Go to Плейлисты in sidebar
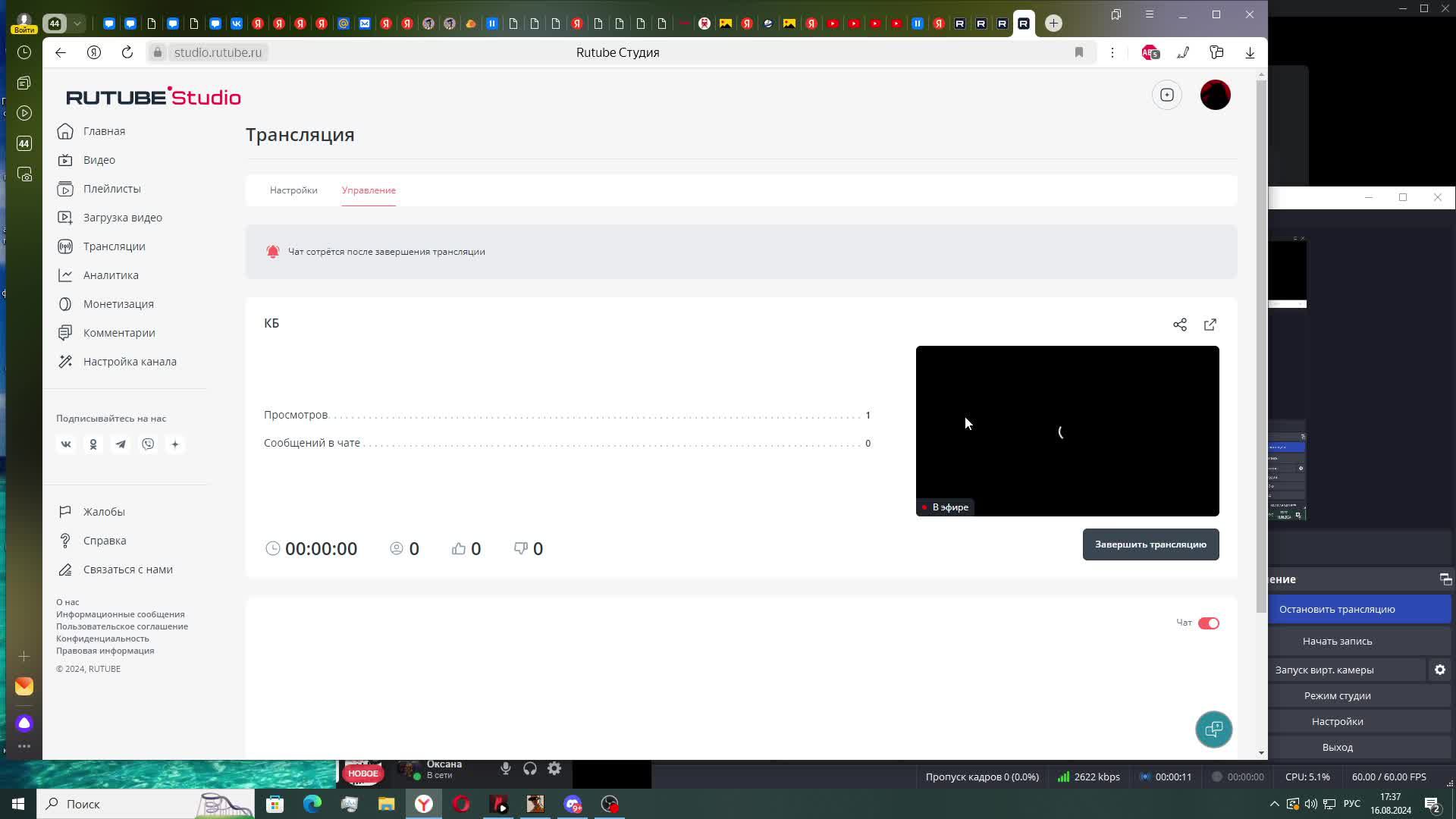Image resolution: width=1456 pixels, height=819 pixels. 99,189
